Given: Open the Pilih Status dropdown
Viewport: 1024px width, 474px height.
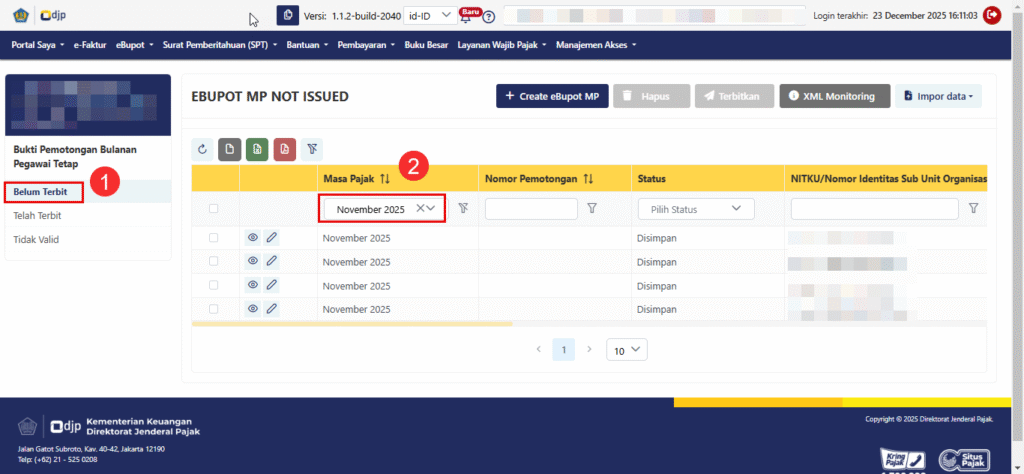Looking at the screenshot, I should point(695,209).
